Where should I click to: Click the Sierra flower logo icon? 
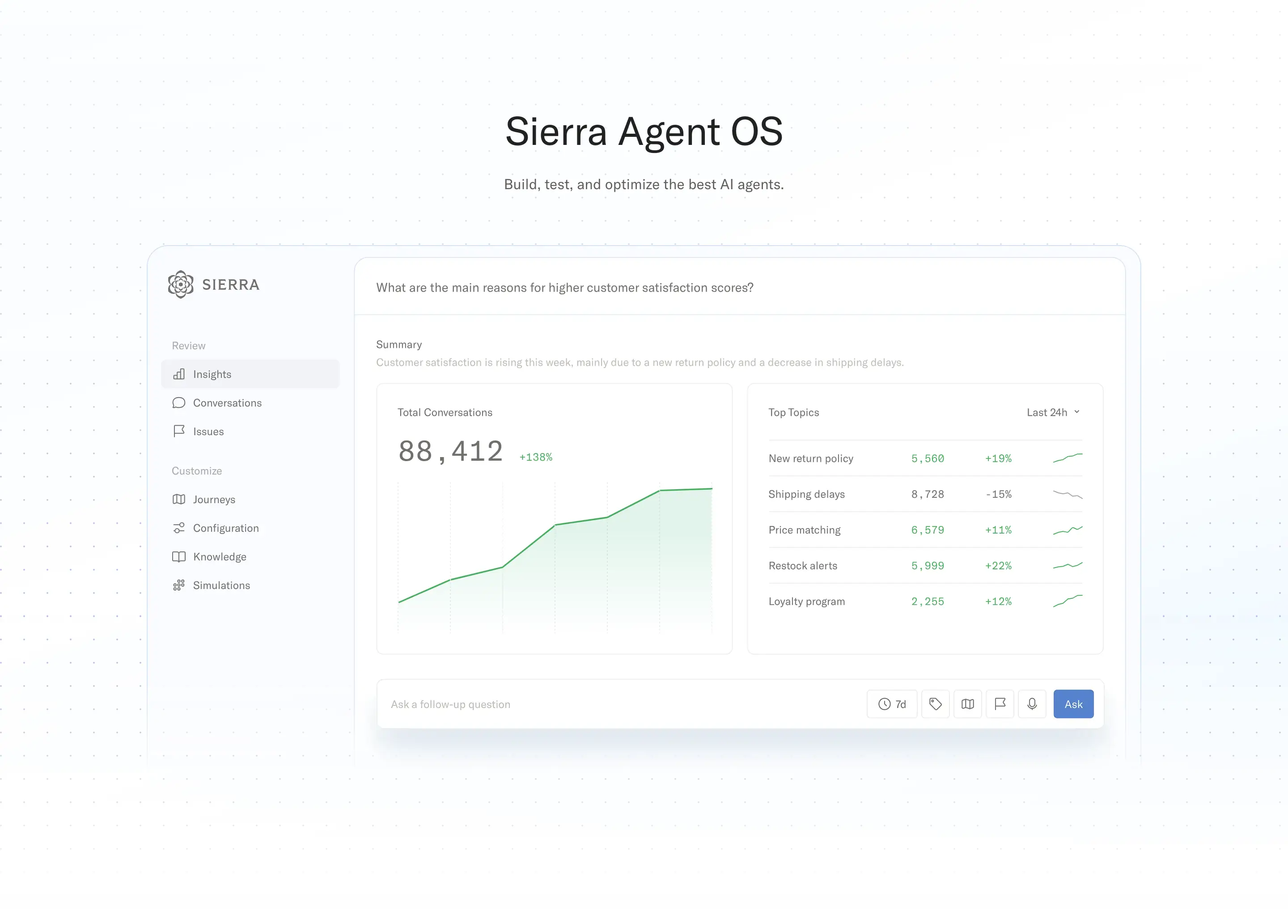(181, 284)
